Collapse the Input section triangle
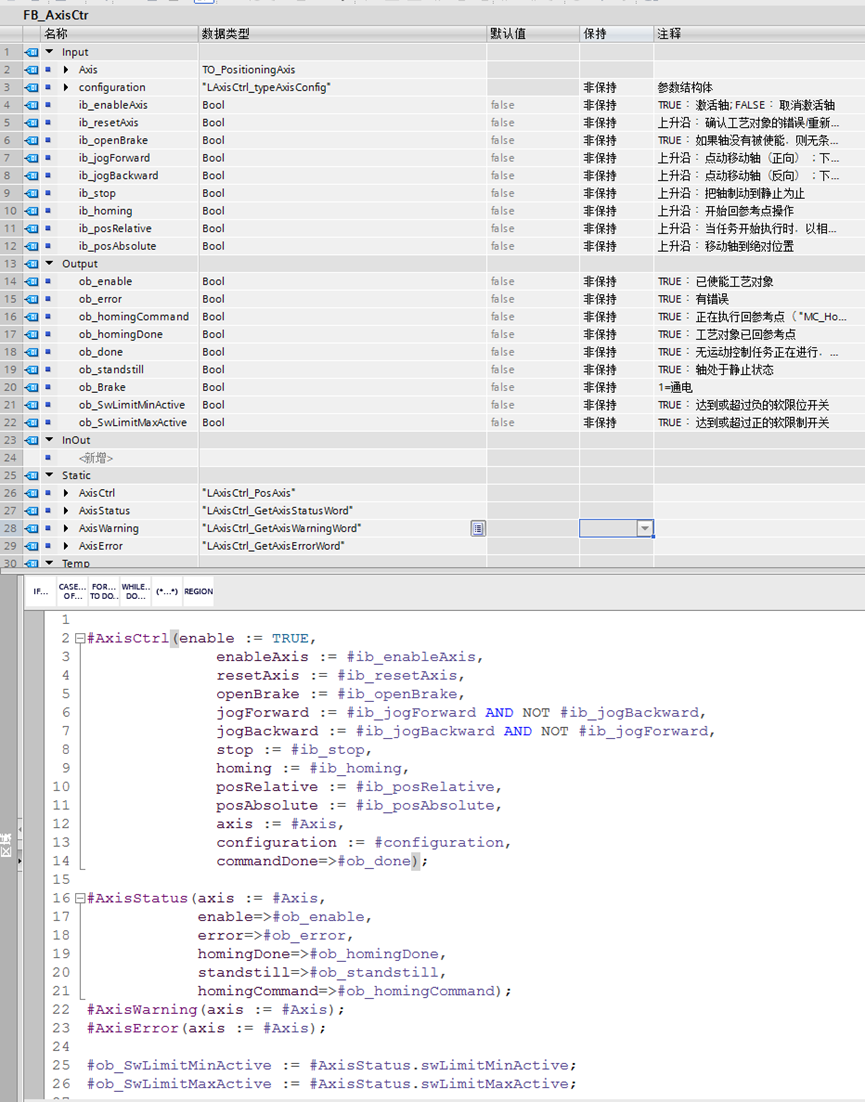Viewport: 865px width, 1102px height. (x=49, y=51)
